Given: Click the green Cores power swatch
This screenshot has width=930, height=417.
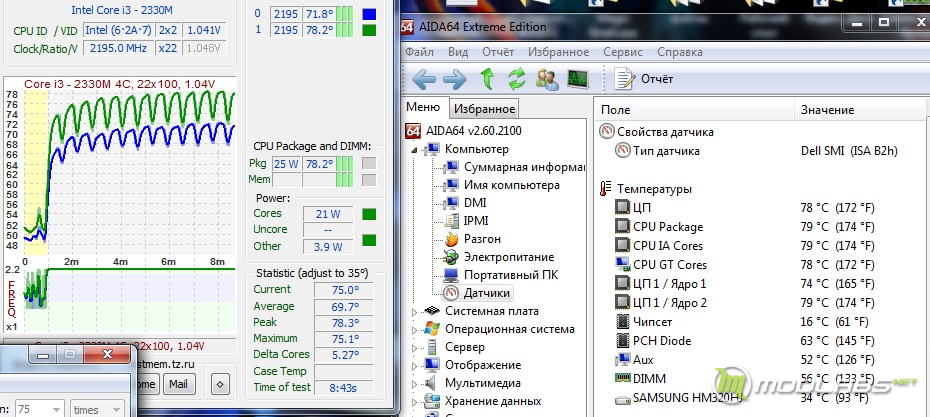Looking at the screenshot, I should (x=368, y=214).
